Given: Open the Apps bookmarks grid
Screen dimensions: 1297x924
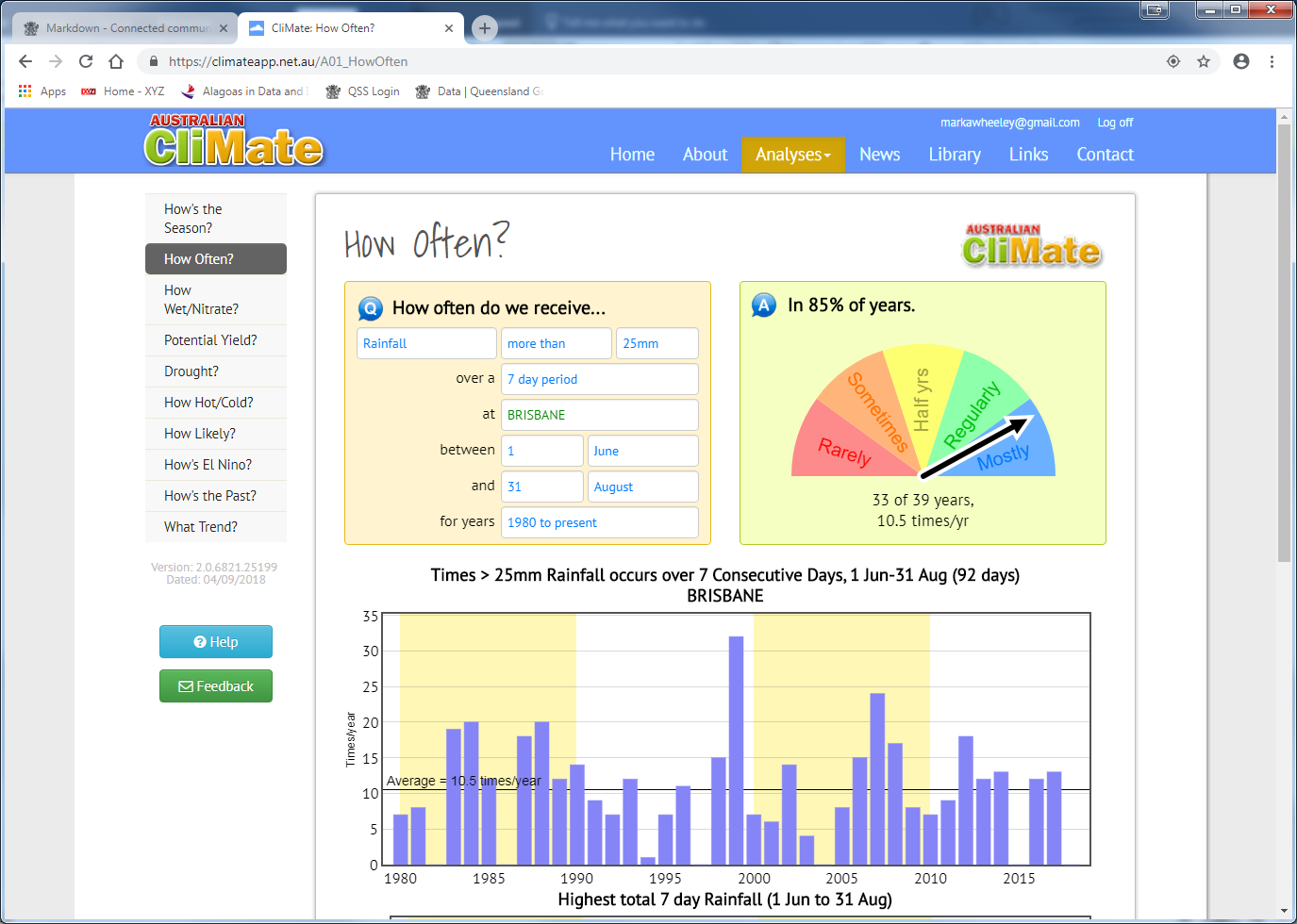Looking at the screenshot, I should [42, 91].
